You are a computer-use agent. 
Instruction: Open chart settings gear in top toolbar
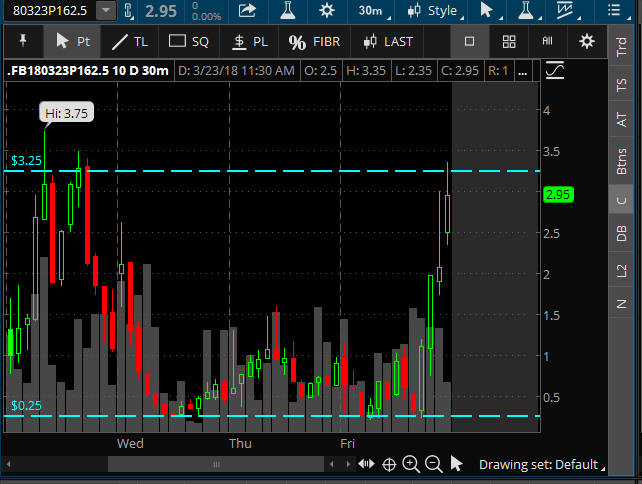tap(326, 11)
